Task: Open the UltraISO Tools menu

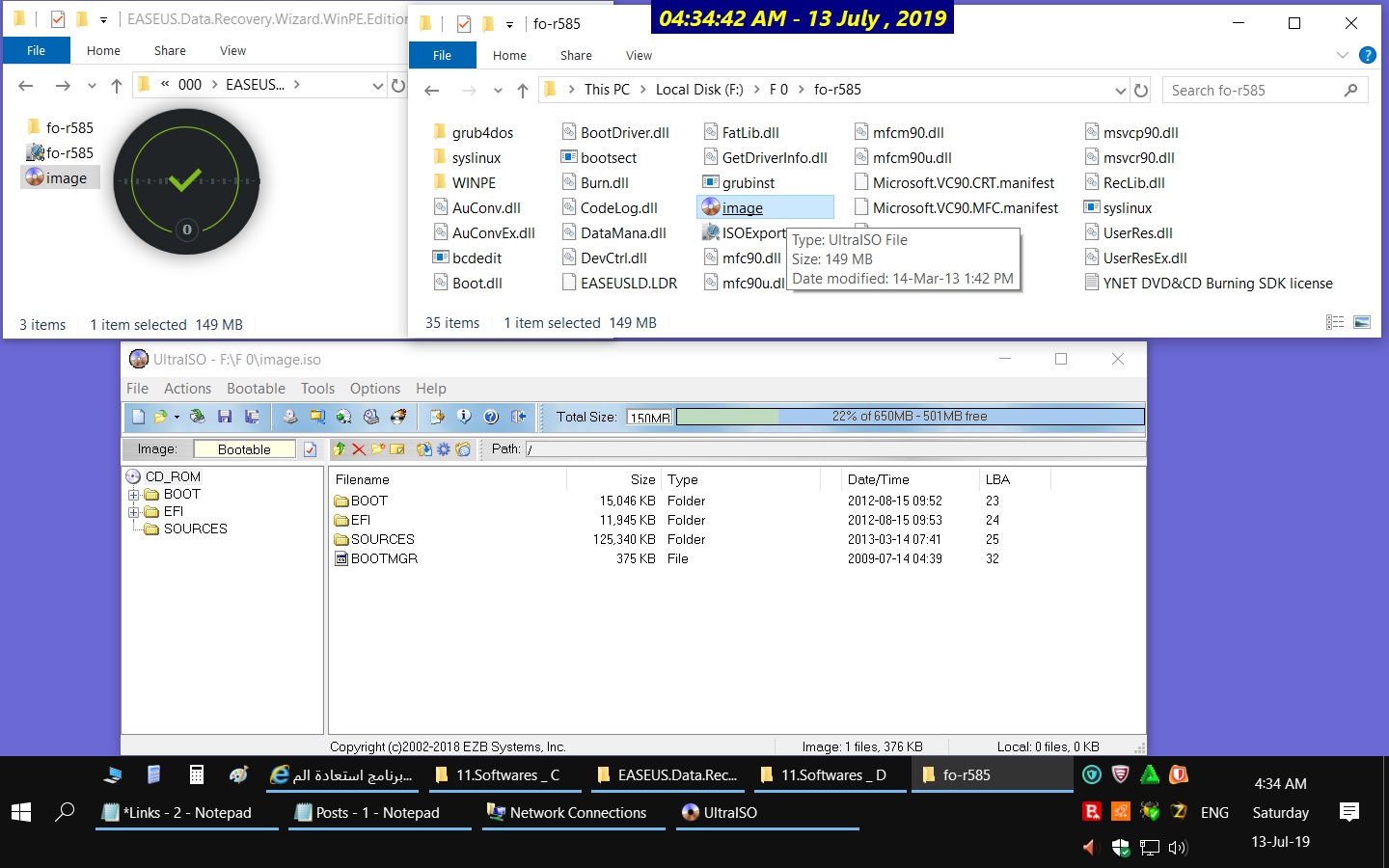Action: tap(317, 389)
